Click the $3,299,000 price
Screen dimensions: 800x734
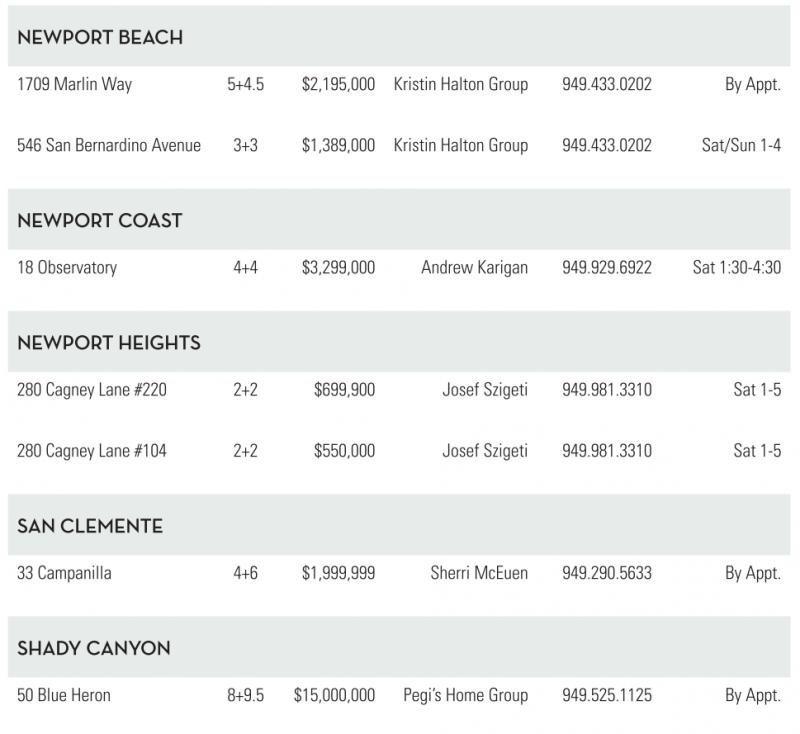338,268
